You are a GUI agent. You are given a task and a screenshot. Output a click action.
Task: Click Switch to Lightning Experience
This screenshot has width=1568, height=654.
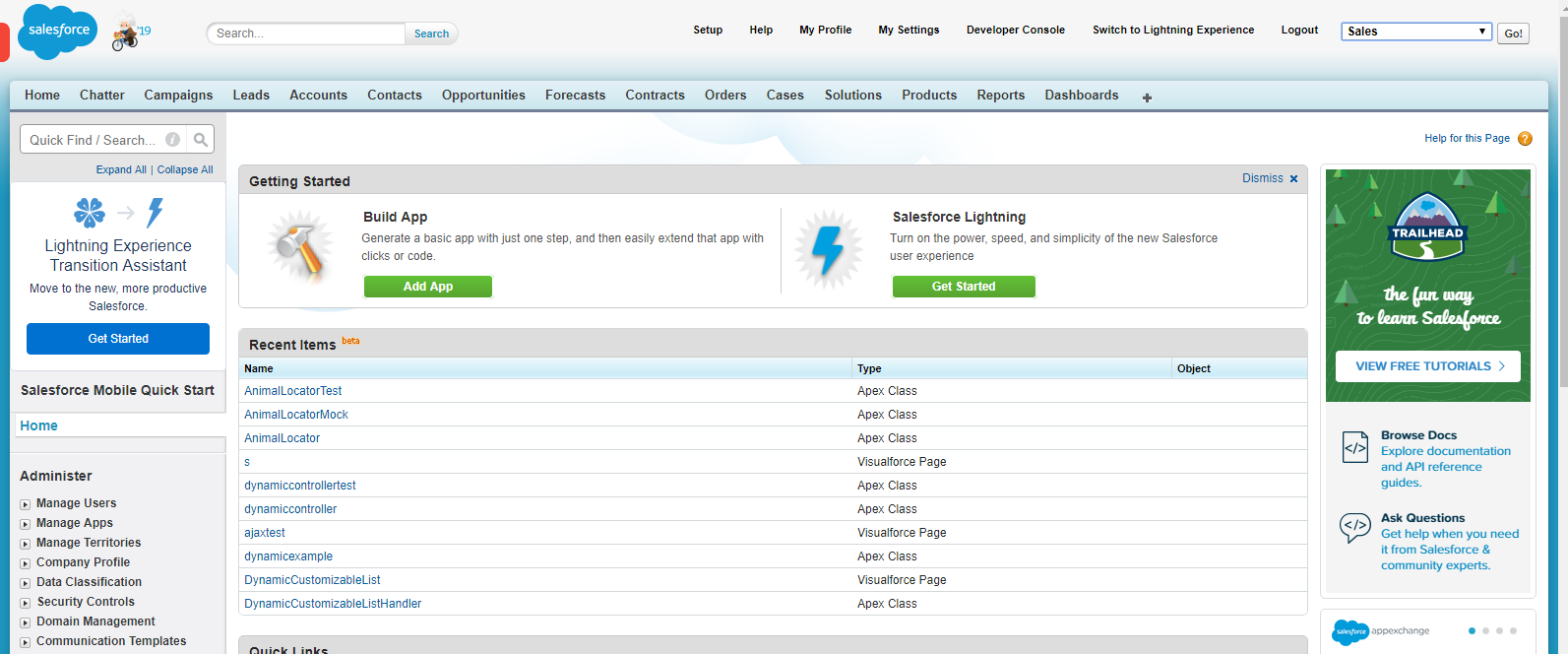click(1173, 31)
